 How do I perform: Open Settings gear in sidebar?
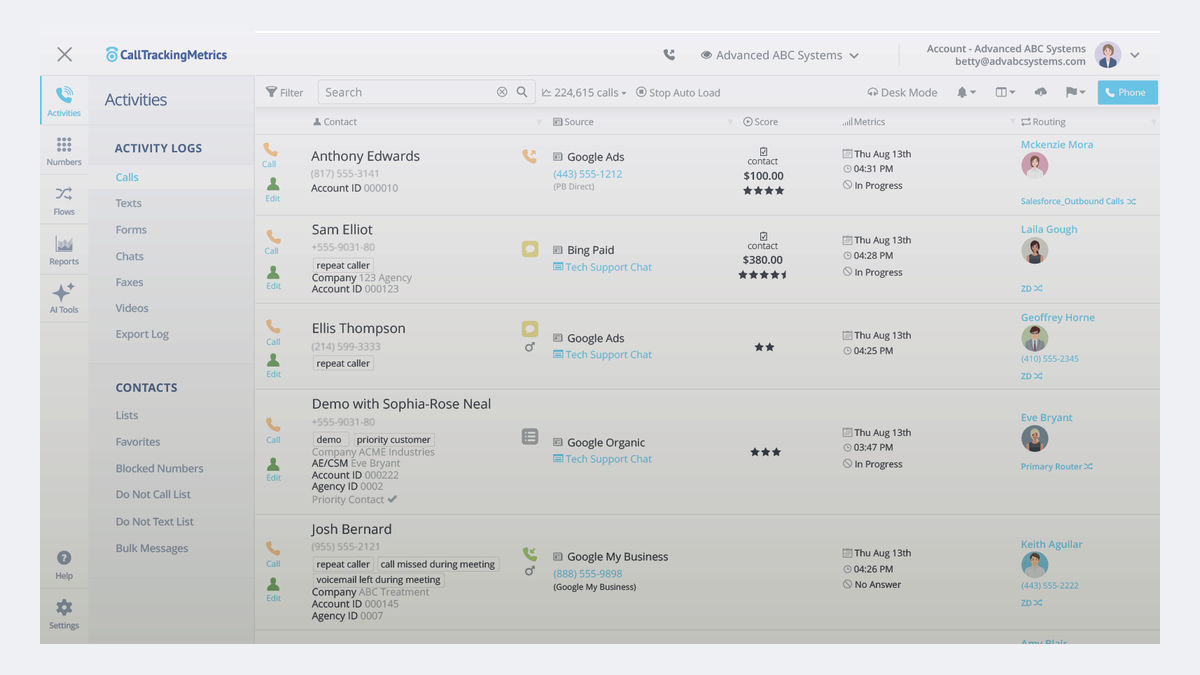click(64, 614)
